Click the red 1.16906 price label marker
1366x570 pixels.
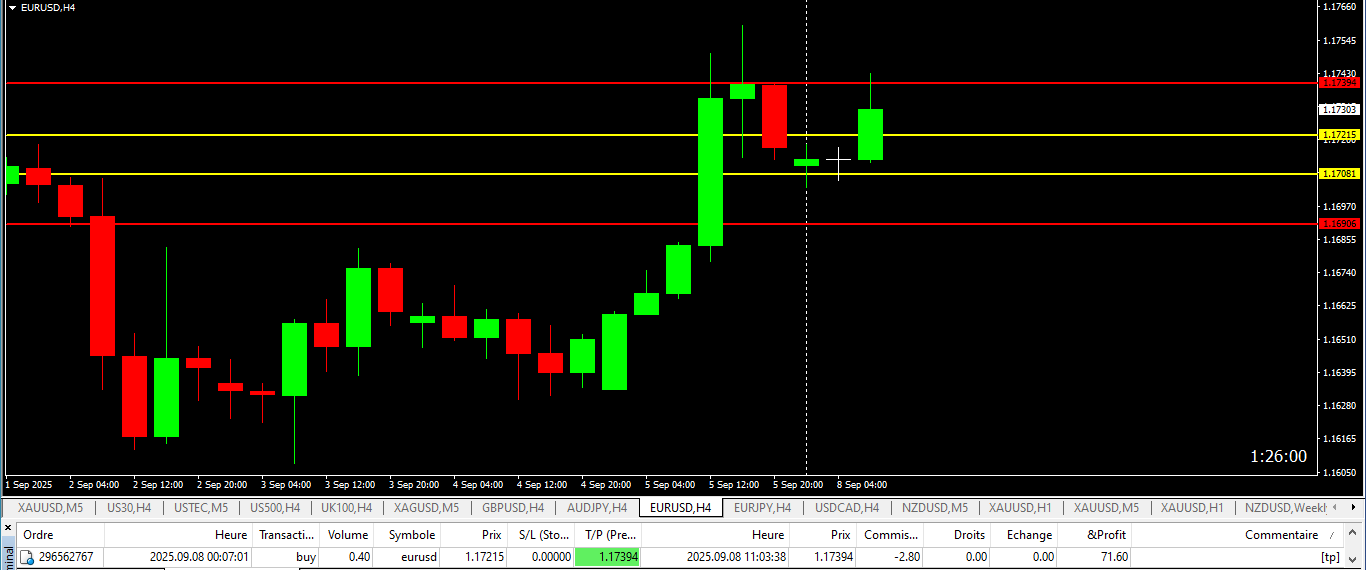coord(1339,224)
